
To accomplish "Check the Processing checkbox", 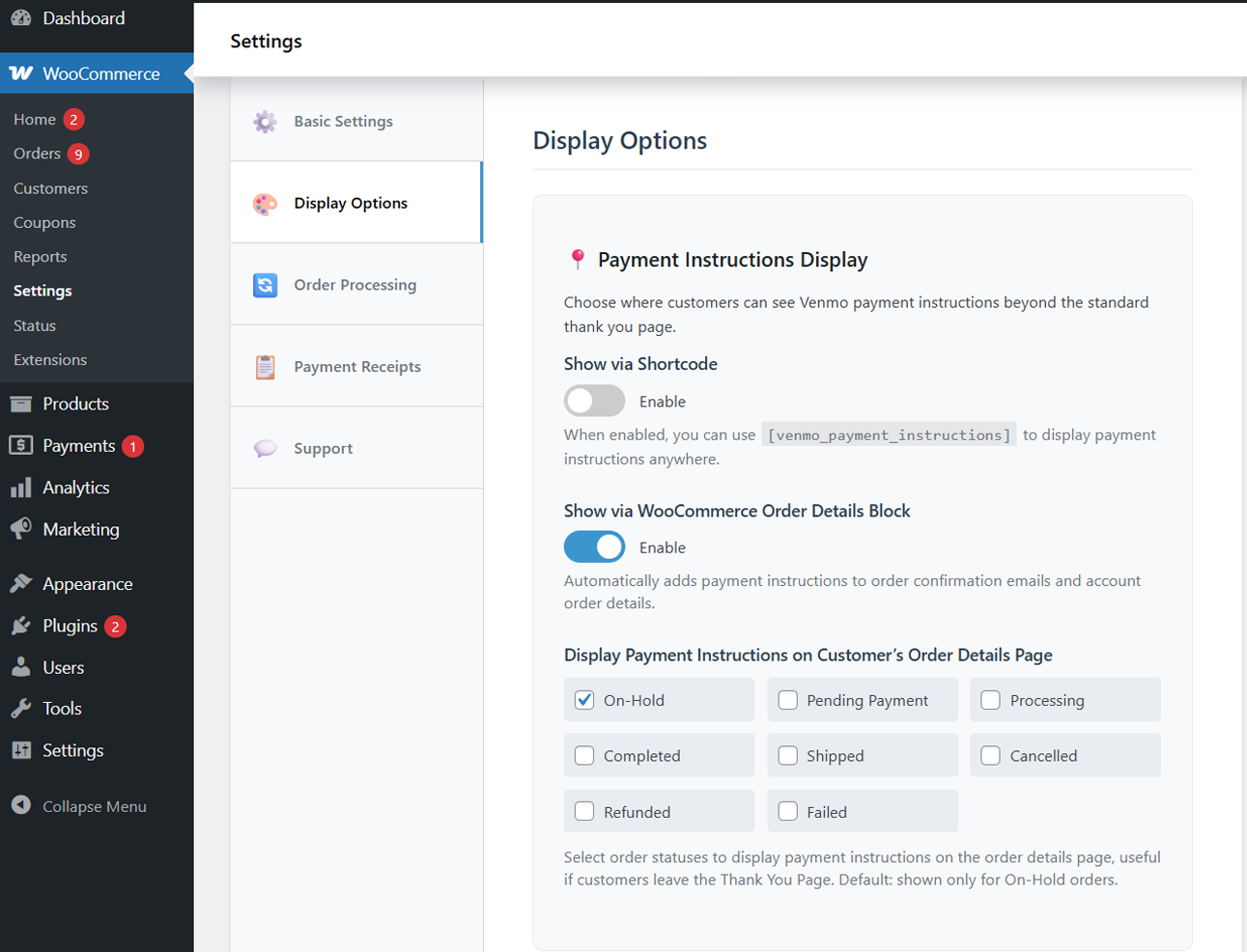I will click(x=991, y=700).
